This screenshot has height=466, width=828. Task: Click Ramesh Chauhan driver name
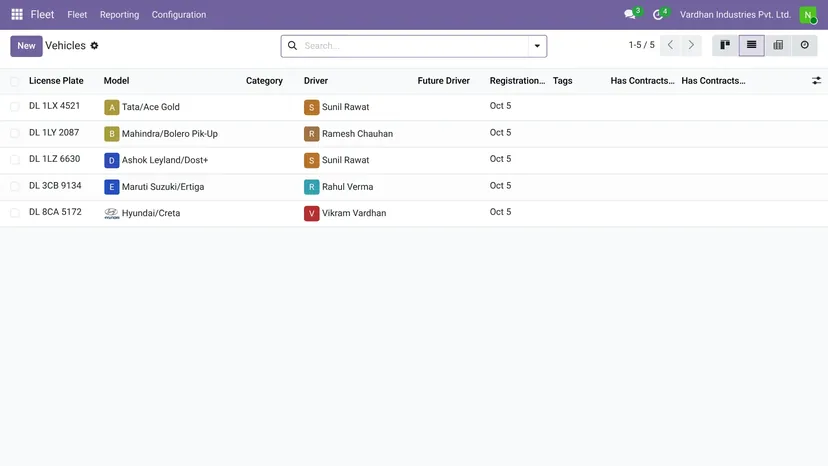(x=357, y=134)
